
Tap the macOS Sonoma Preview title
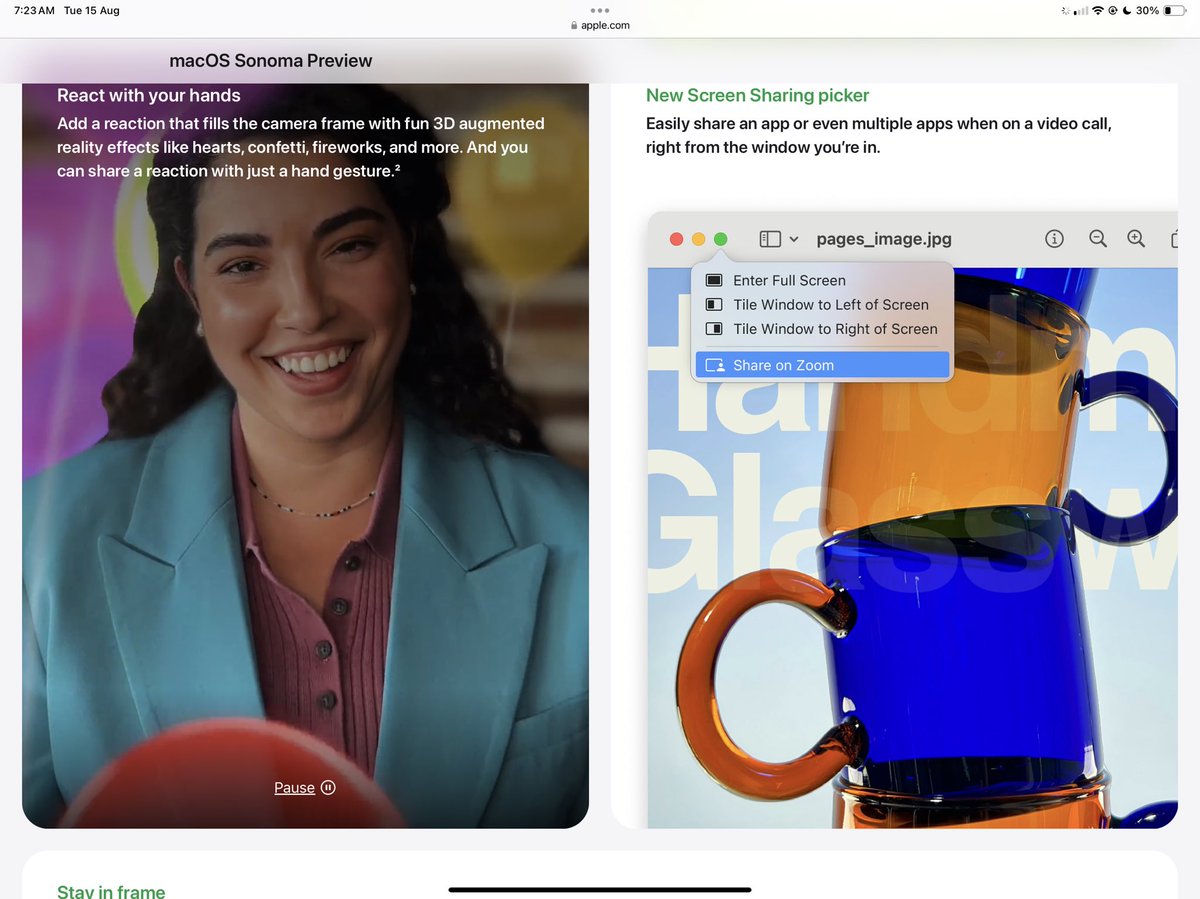(271, 60)
